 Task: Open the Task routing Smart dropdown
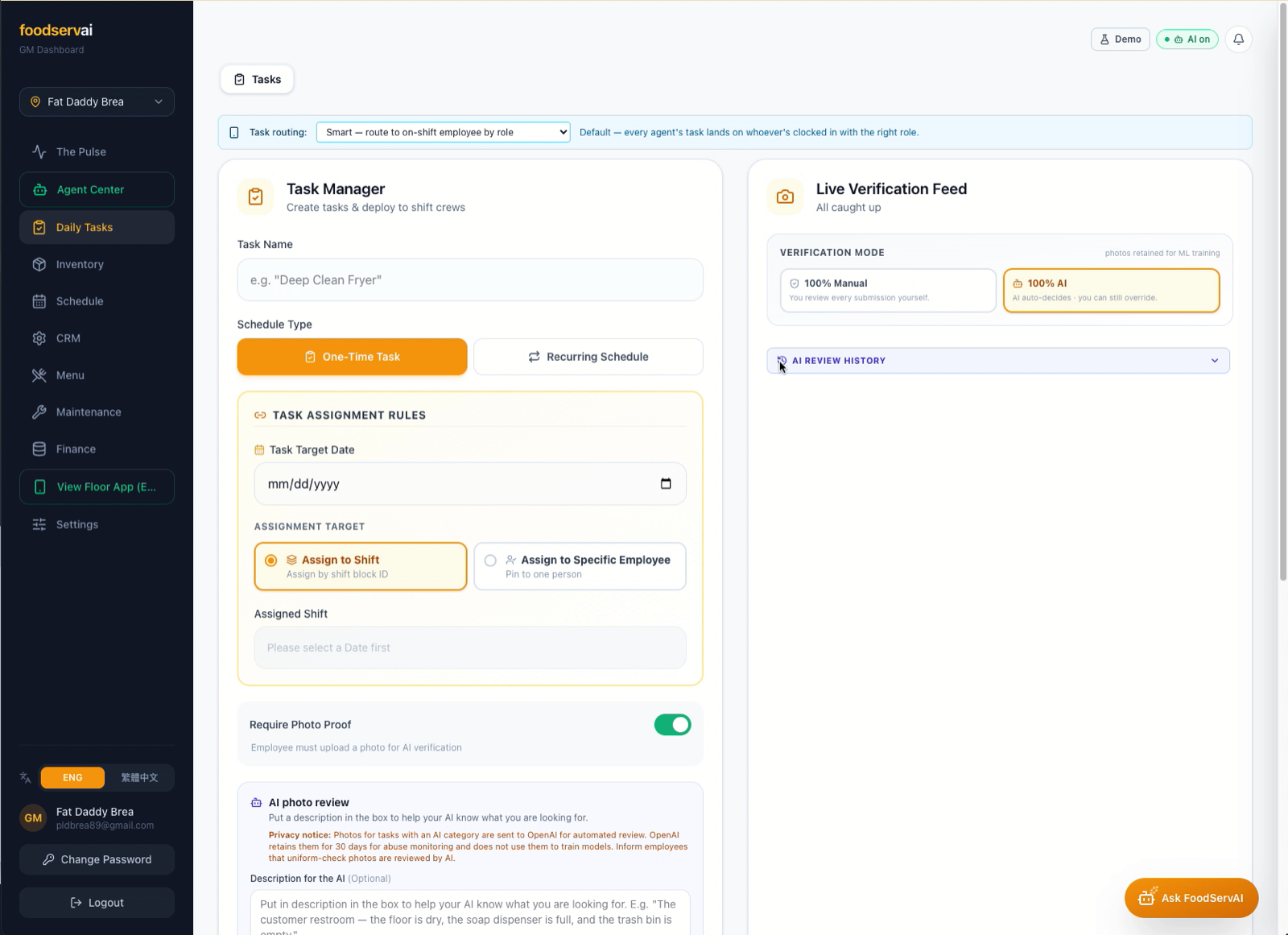tap(443, 132)
